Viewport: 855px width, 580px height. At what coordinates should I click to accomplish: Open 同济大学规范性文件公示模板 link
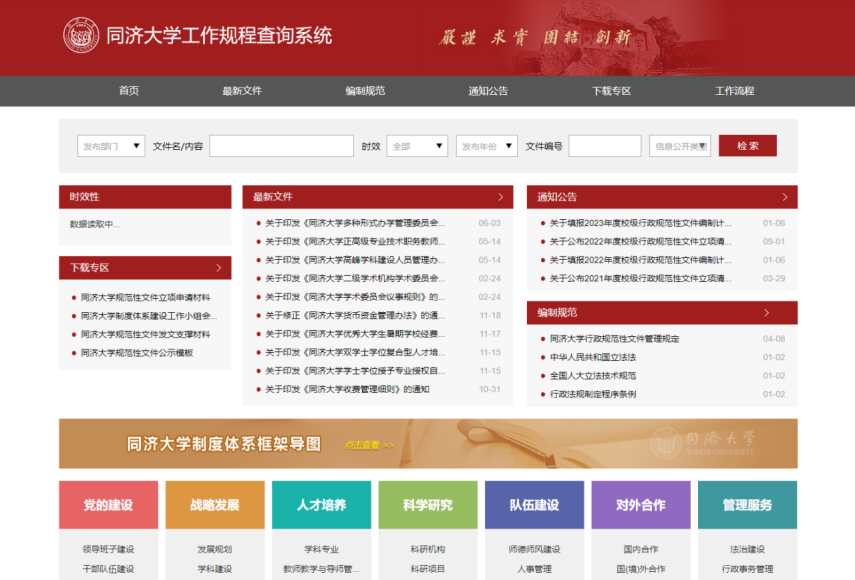(137, 353)
